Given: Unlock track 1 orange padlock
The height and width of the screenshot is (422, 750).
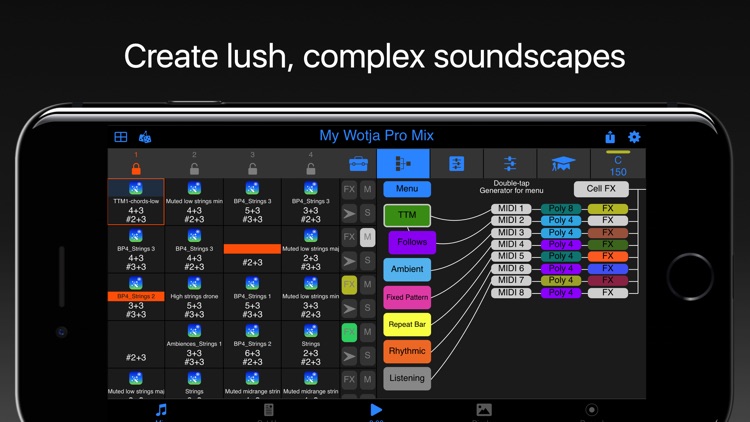Looking at the screenshot, I should click(x=136, y=168).
